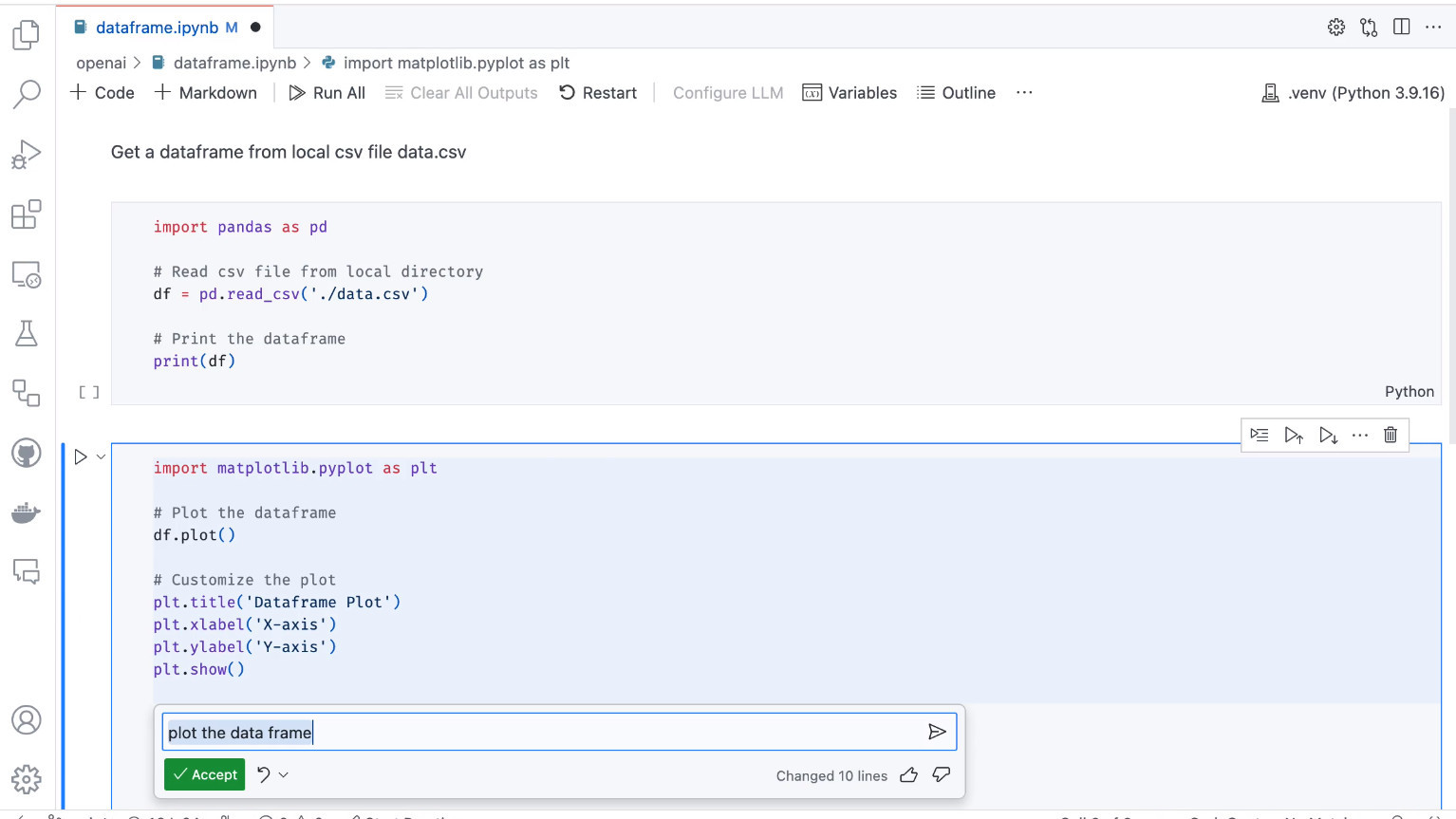Execute the cell and cells below
1456x819 pixels.
(1328, 435)
